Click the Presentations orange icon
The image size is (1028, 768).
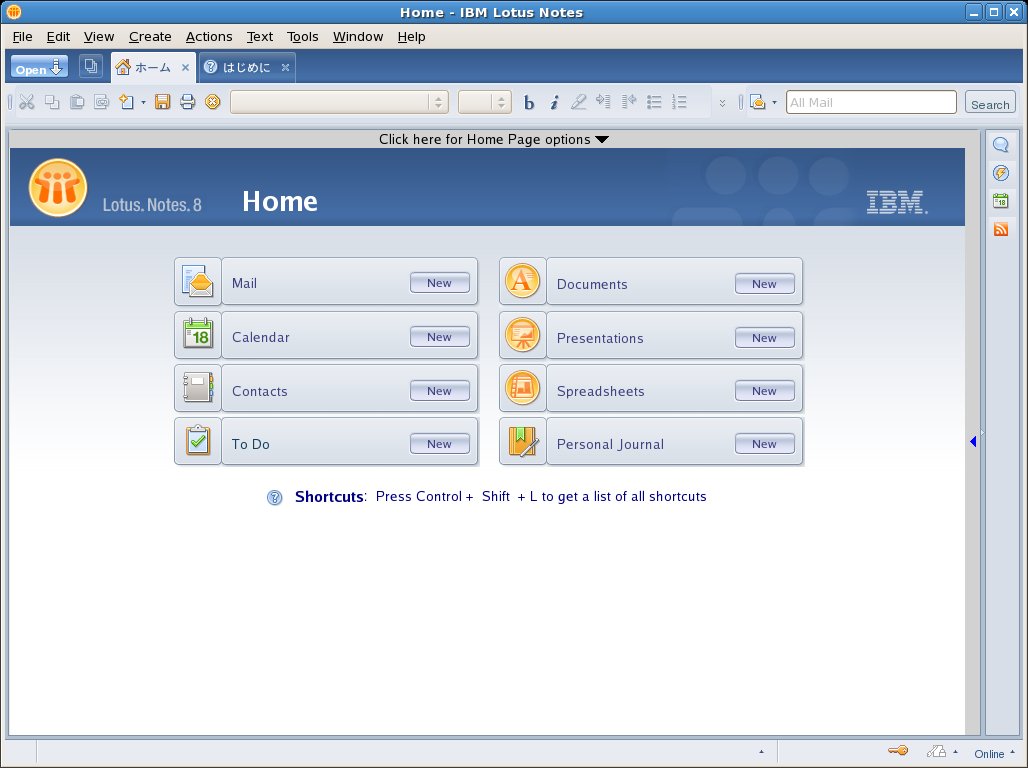coord(523,334)
